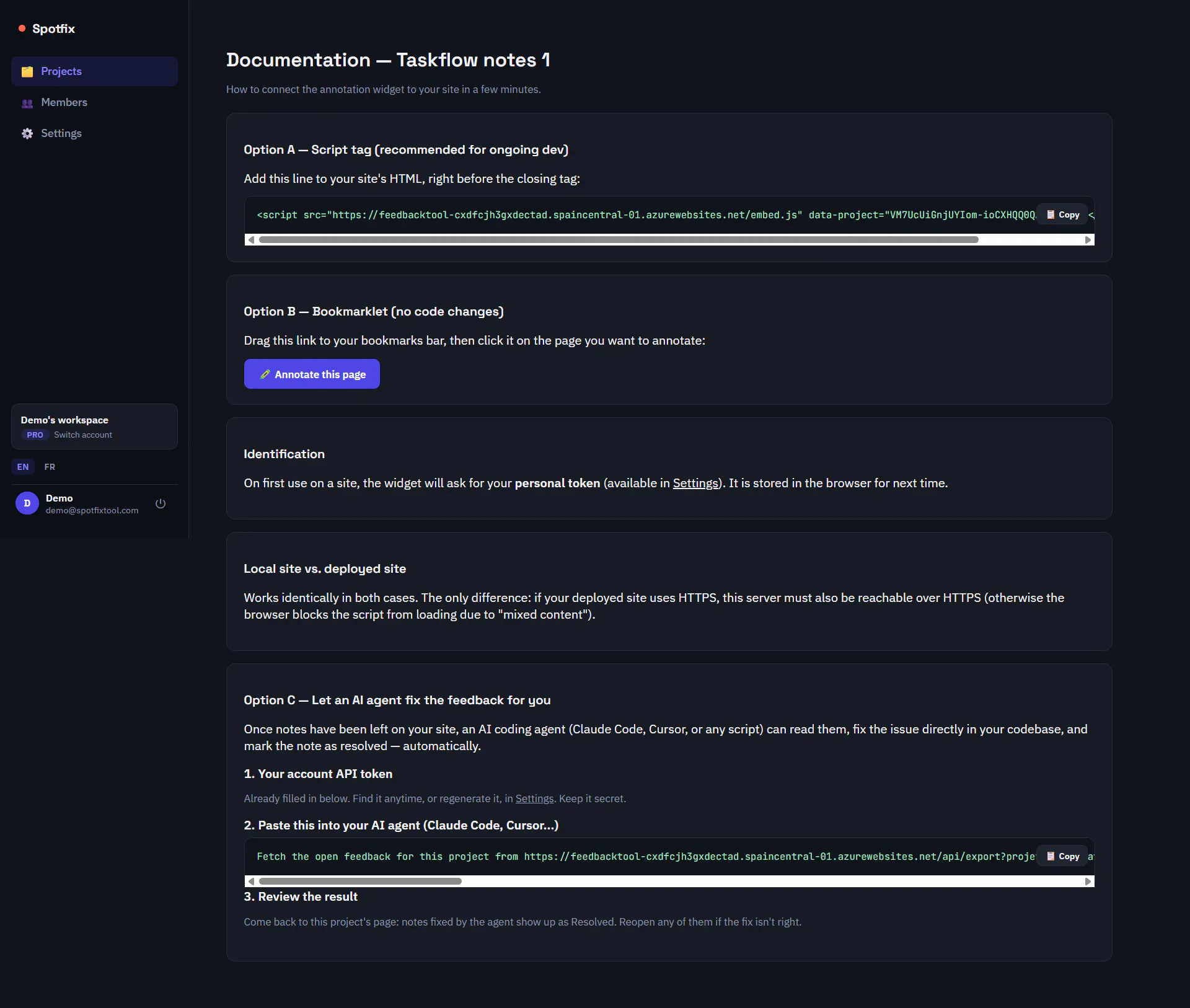Click Switch account link
The width and height of the screenshot is (1190, 1008).
(83, 435)
